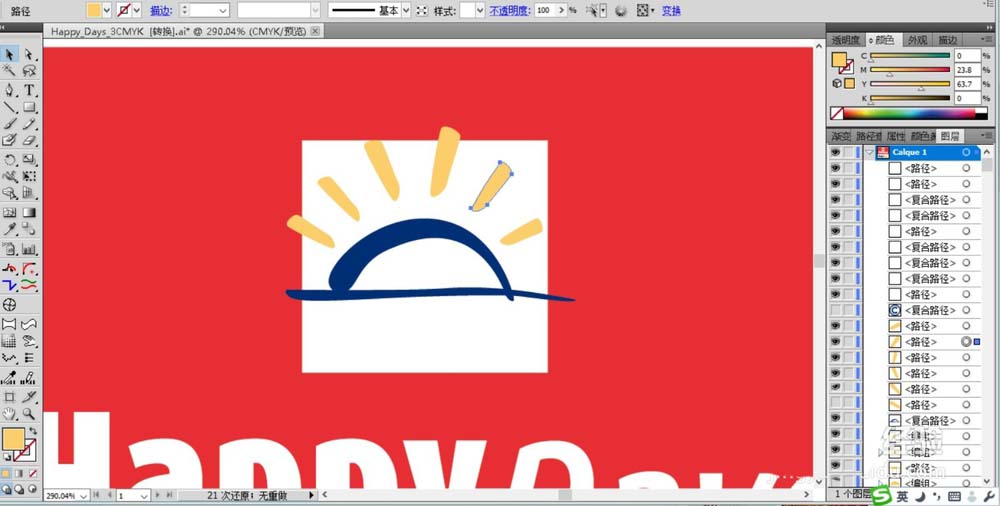Screen dimensions: 1000x506
Task: Swap fill and stroke colors in the toolbar
Action: point(33,431)
